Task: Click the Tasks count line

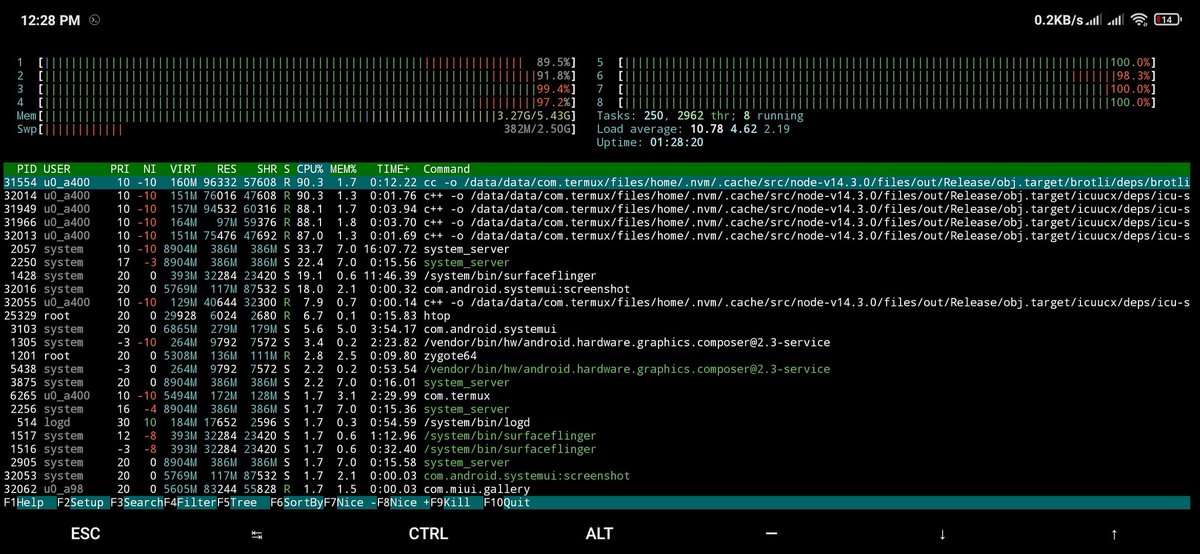Action: pyautogui.click(x=700, y=116)
